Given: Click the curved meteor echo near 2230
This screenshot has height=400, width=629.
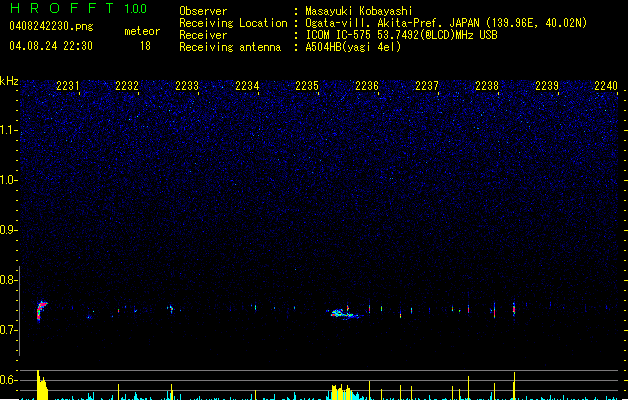Looking at the screenshot, I should [x=41, y=311].
